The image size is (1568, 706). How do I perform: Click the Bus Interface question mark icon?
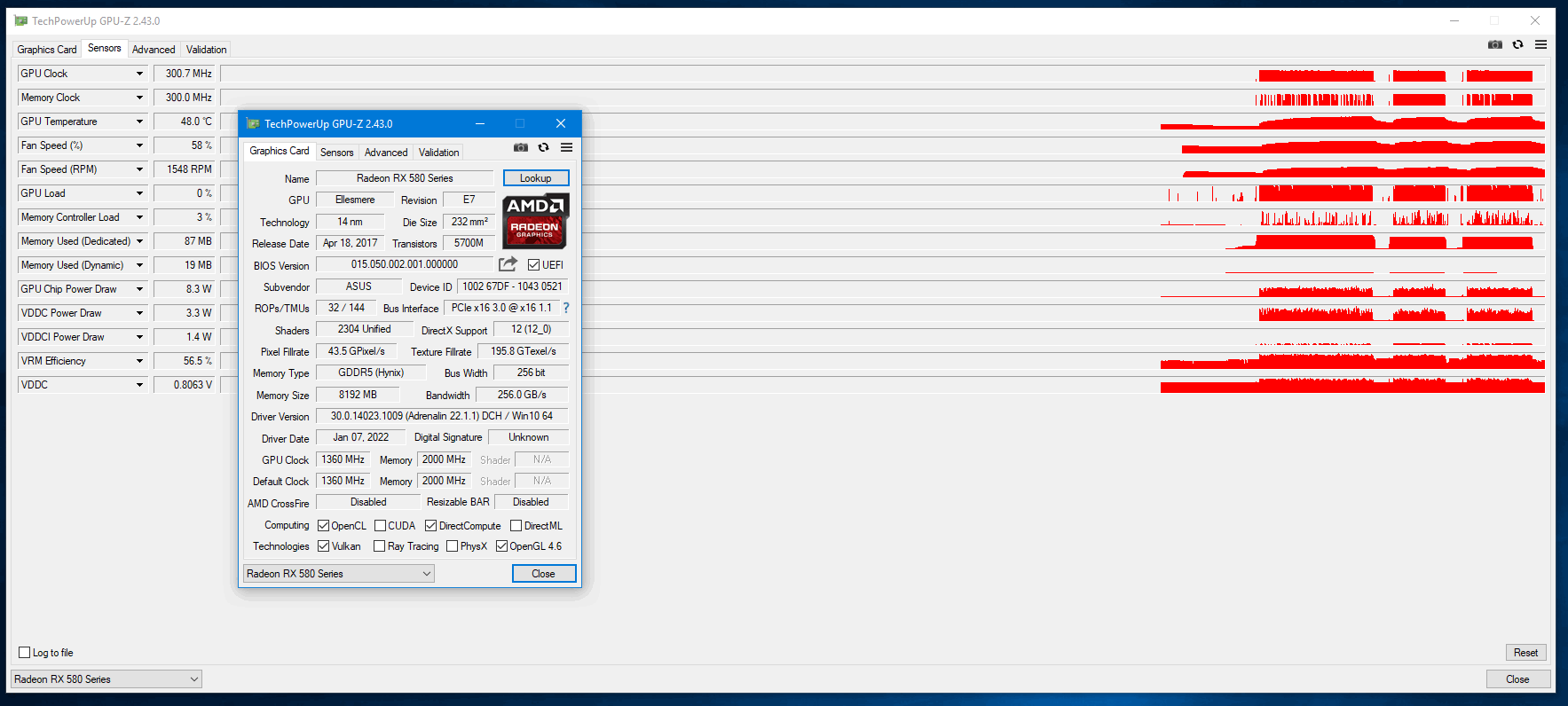566,308
